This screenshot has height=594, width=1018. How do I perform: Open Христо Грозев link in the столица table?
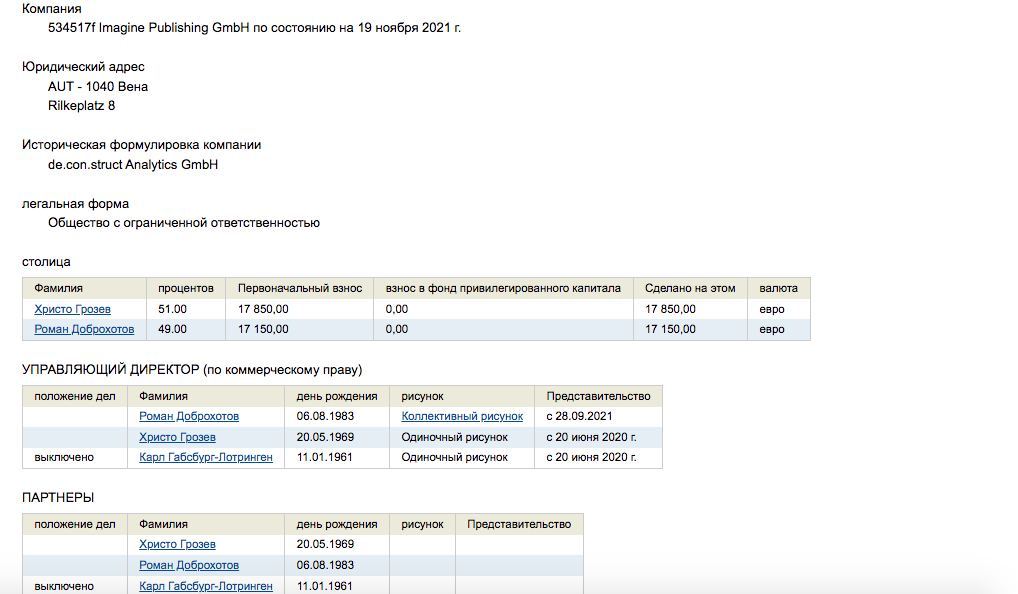tap(72, 309)
